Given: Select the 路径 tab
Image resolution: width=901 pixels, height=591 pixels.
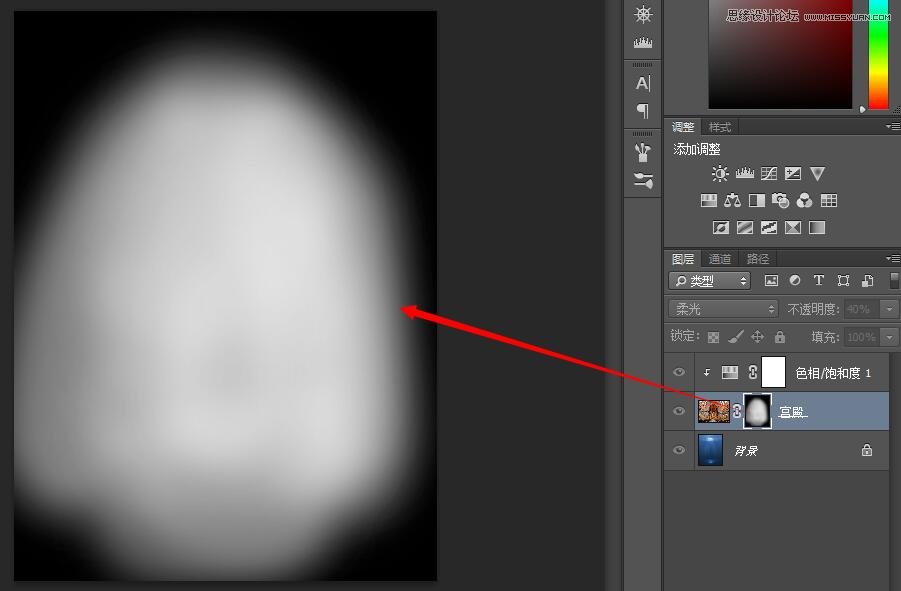Looking at the screenshot, I should tap(758, 259).
